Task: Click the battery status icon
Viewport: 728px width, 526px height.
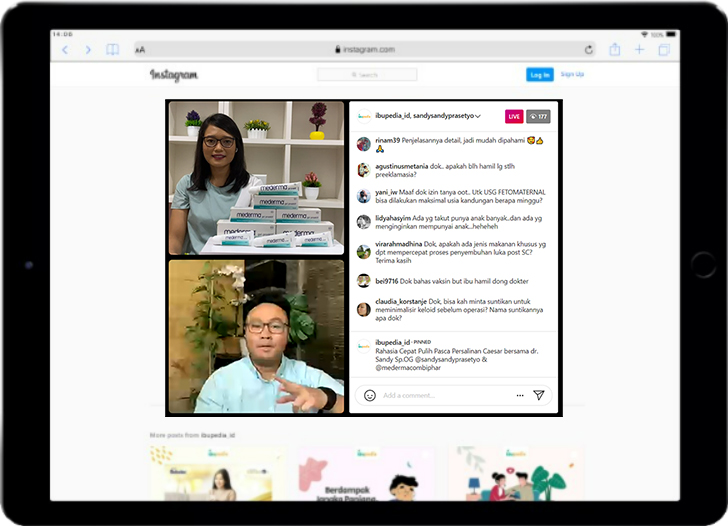Action: pos(671,34)
